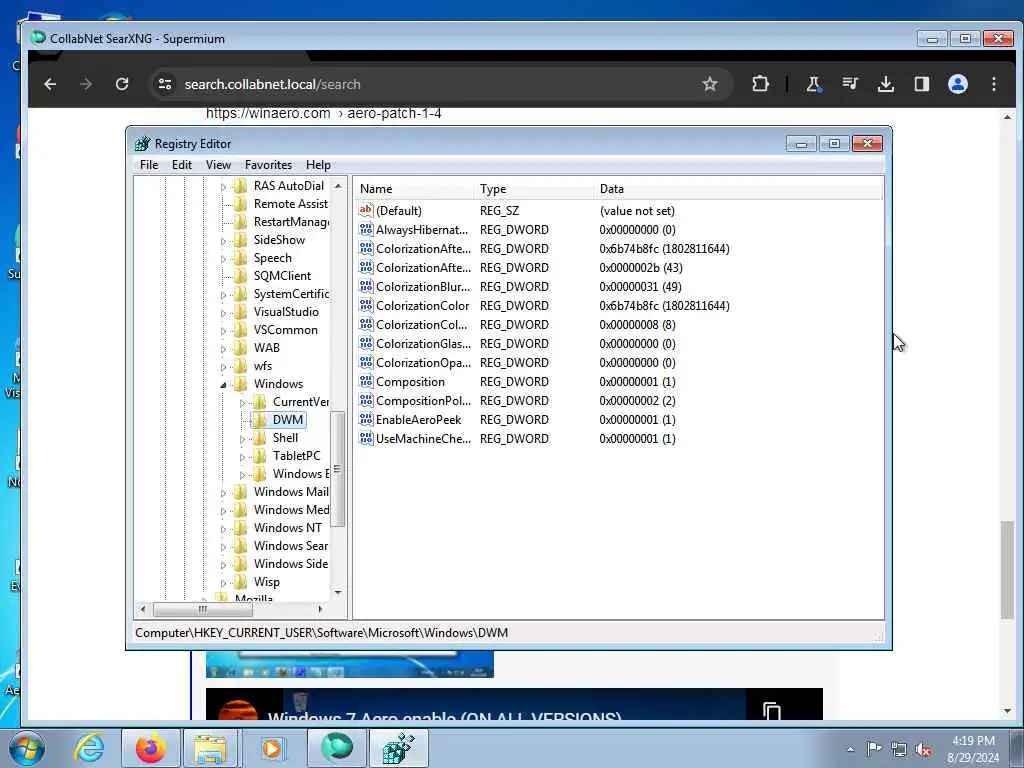Screen dimensions: 1024x768
Task: Click the tree pane vertical scrollbar thumb
Action: (x=338, y=469)
